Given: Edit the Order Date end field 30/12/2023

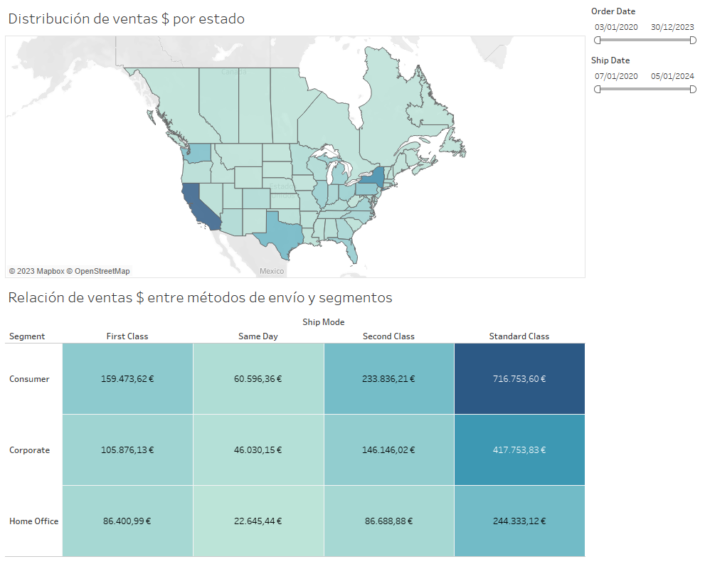Looking at the screenshot, I should click(x=672, y=27).
